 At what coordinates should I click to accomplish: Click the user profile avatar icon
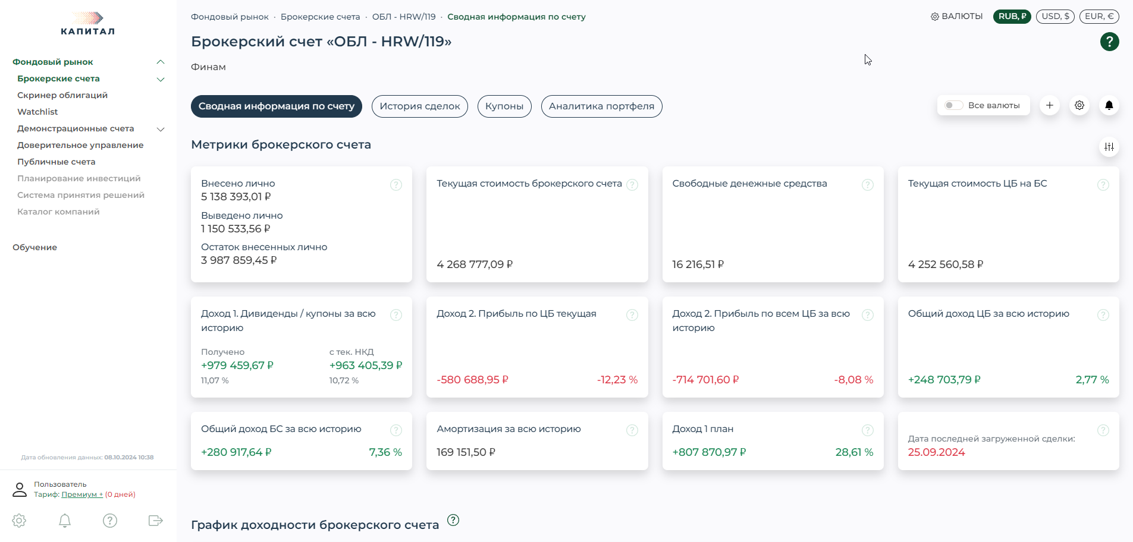click(20, 490)
